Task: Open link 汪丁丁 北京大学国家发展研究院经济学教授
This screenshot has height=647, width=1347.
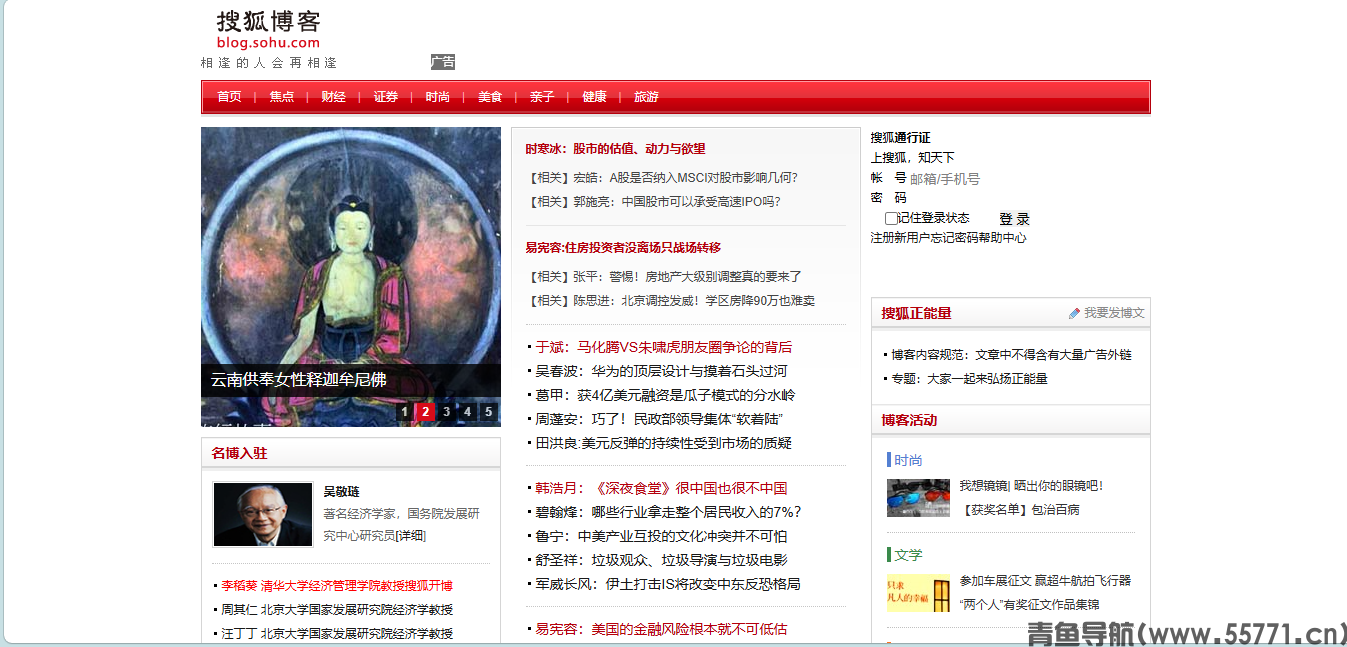Action: [x=337, y=634]
